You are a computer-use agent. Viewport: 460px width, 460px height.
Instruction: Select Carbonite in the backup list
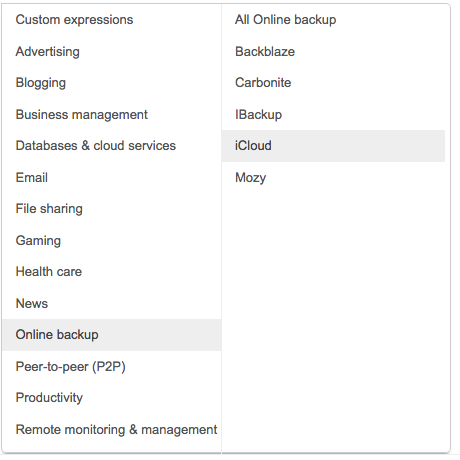(x=333, y=83)
